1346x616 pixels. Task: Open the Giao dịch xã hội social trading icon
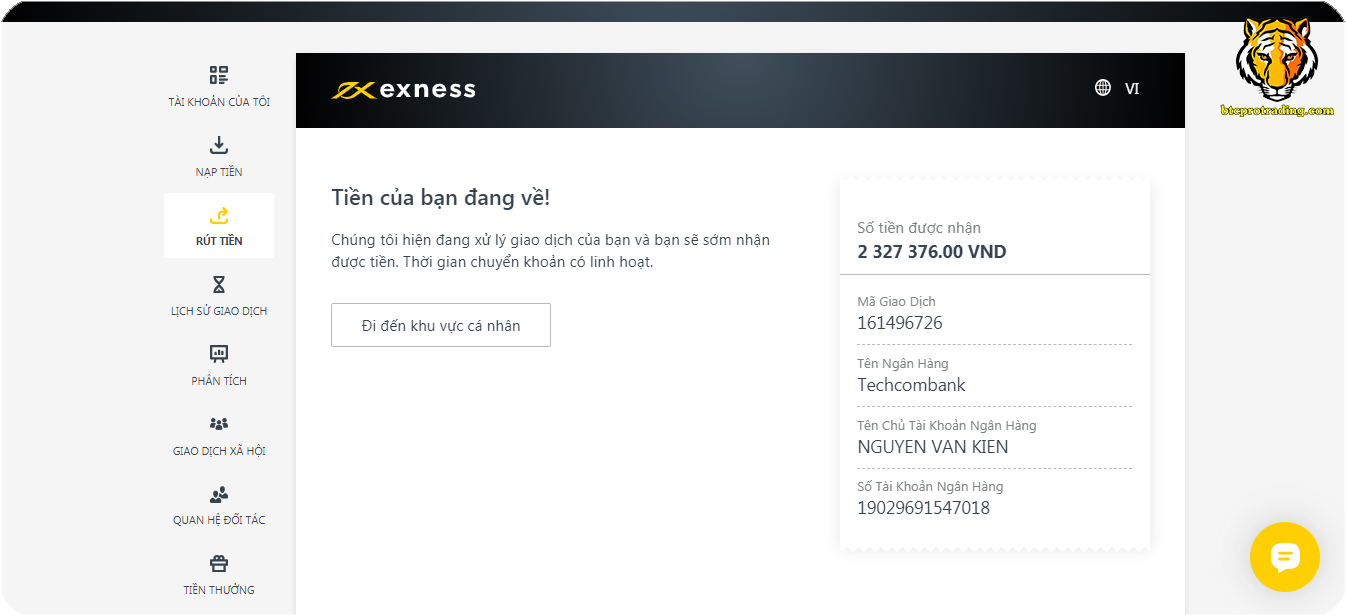(x=218, y=422)
